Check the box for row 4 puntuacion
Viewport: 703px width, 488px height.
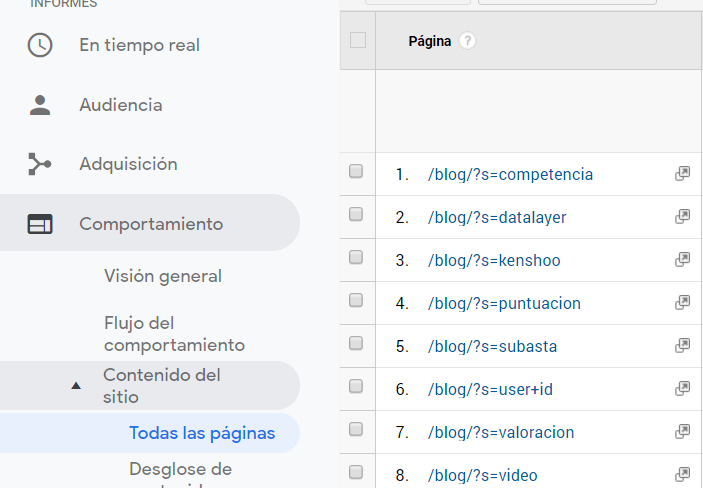click(356, 300)
